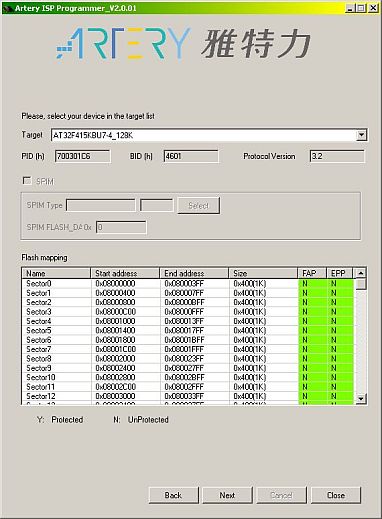Click scroll up arrow in Flash mapping
Image resolution: width=382 pixels, height=519 pixels.
pyautogui.click(x=361, y=273)
